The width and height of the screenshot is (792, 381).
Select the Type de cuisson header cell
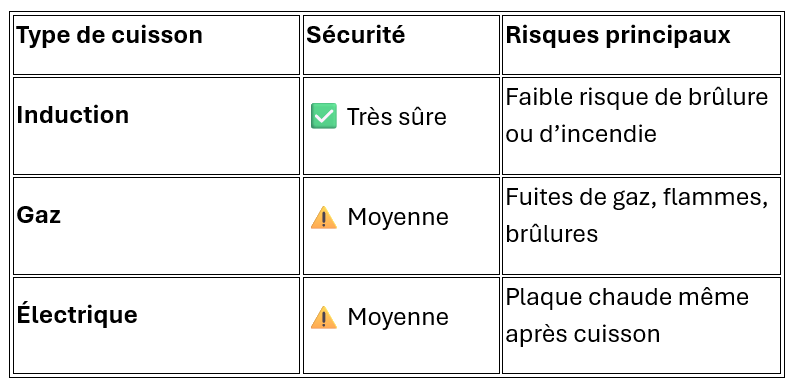point(156,45)
